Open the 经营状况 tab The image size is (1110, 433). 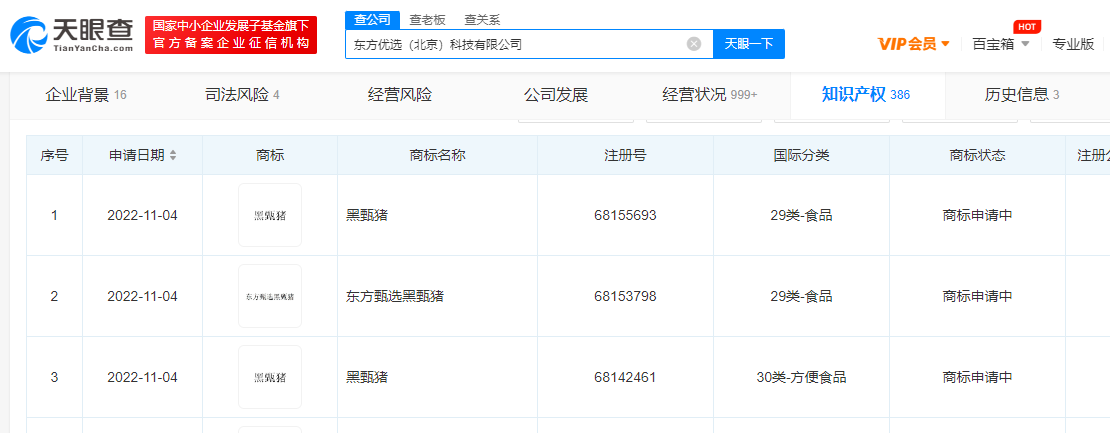tap(709, 95)
